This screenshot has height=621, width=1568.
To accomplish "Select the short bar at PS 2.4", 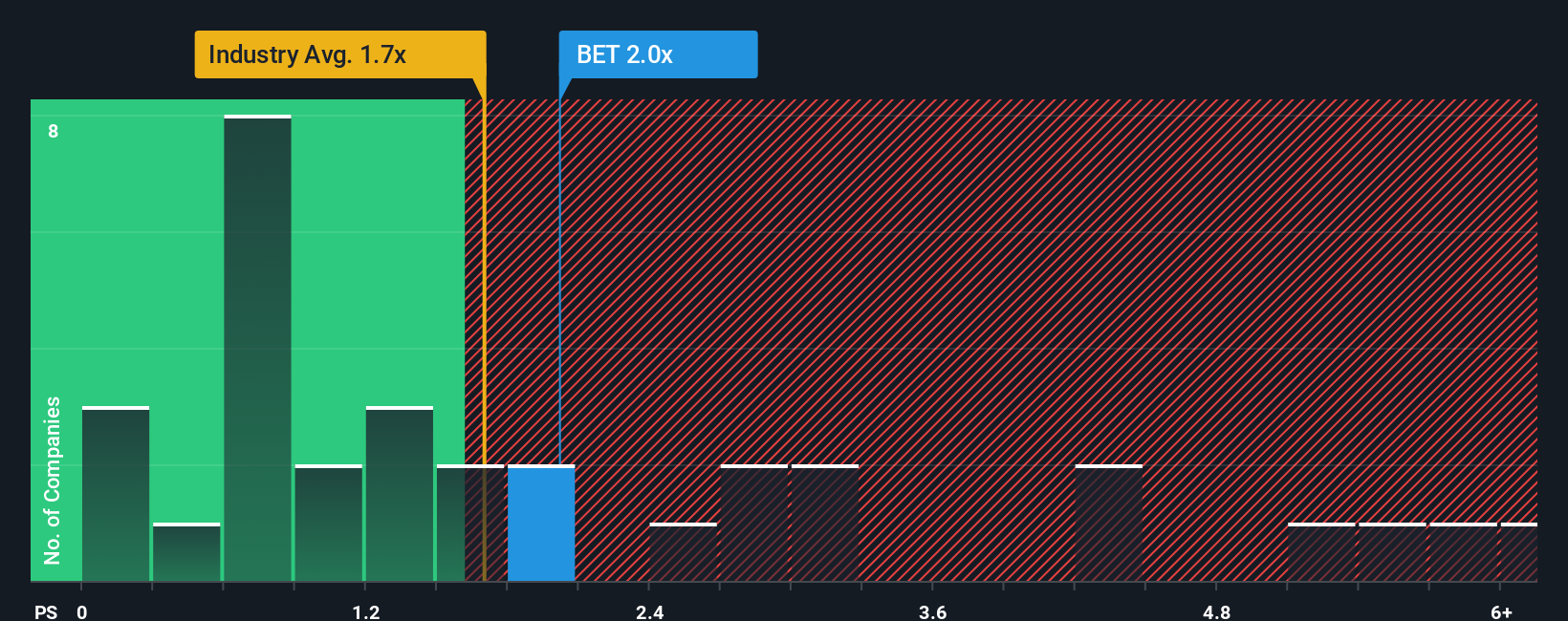I will point(683,552).
